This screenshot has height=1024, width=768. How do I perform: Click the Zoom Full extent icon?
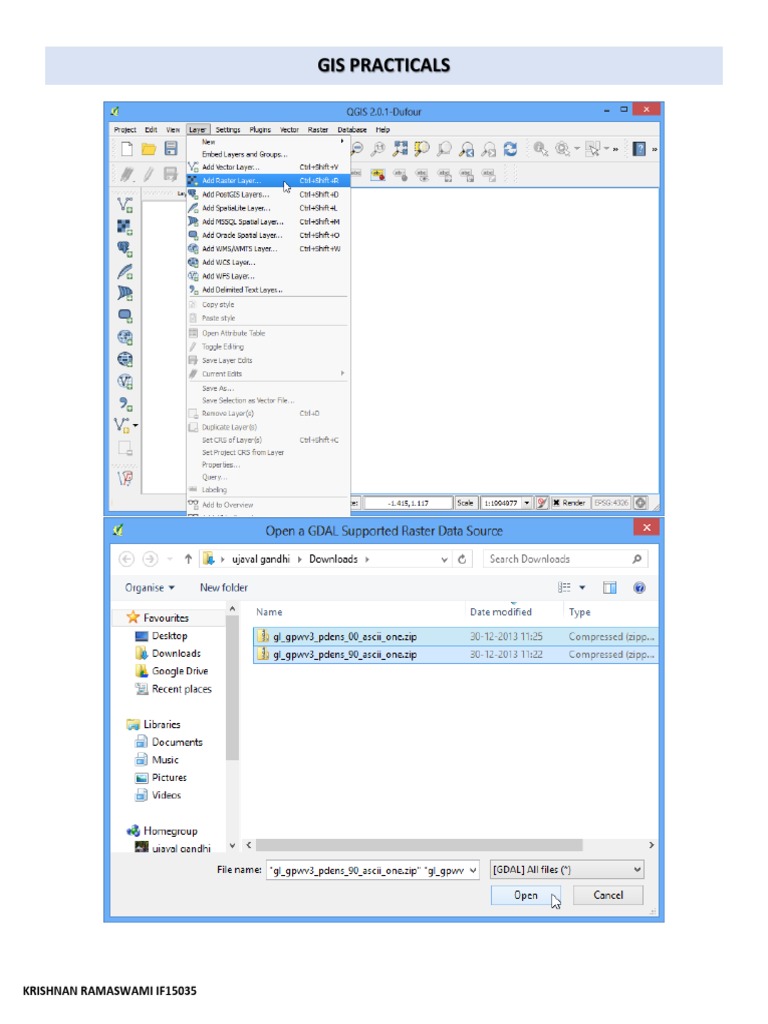pos(400,149)
